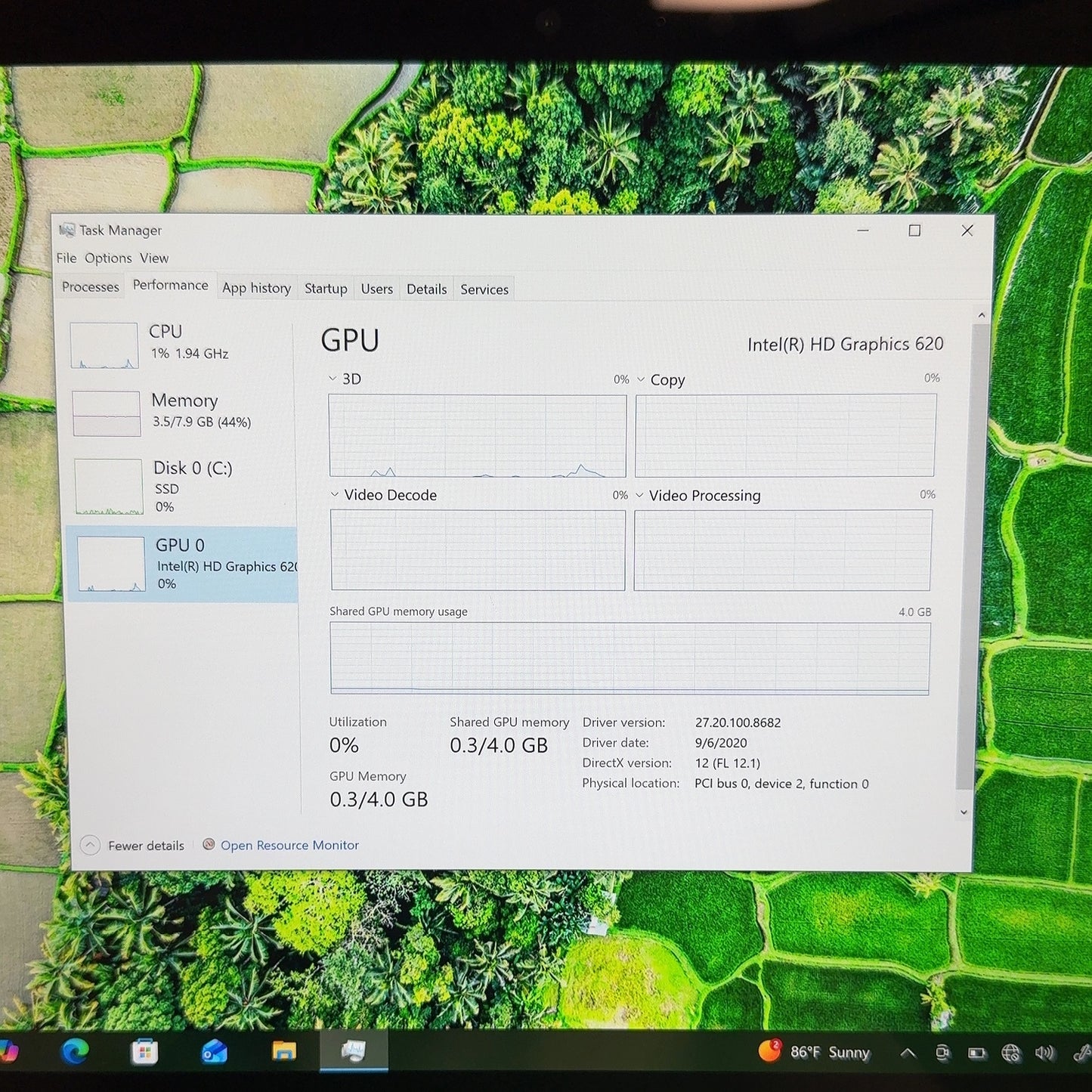The width and height of the screenshot is (1092, 1092).
Task: Click the Intel(R) HD Graphics 620 heading
Action: pos(845,345)
